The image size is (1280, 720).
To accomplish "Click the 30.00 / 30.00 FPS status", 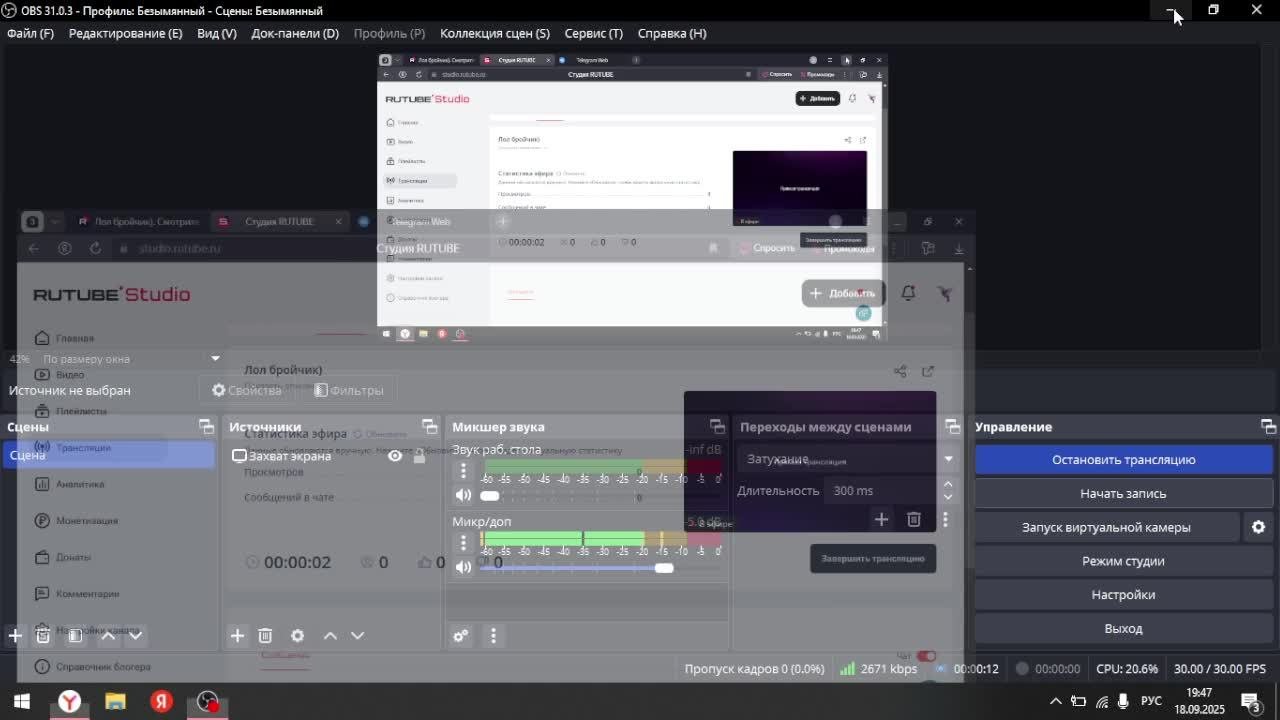I will tap(1220, 669).
